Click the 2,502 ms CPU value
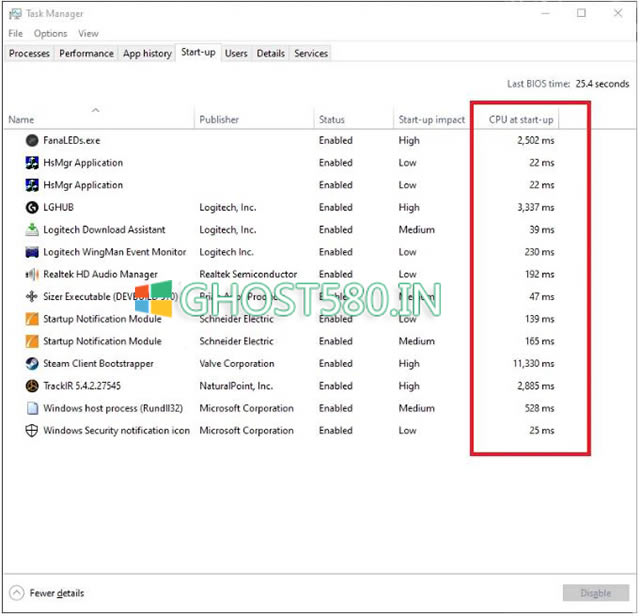 [536, 141]
